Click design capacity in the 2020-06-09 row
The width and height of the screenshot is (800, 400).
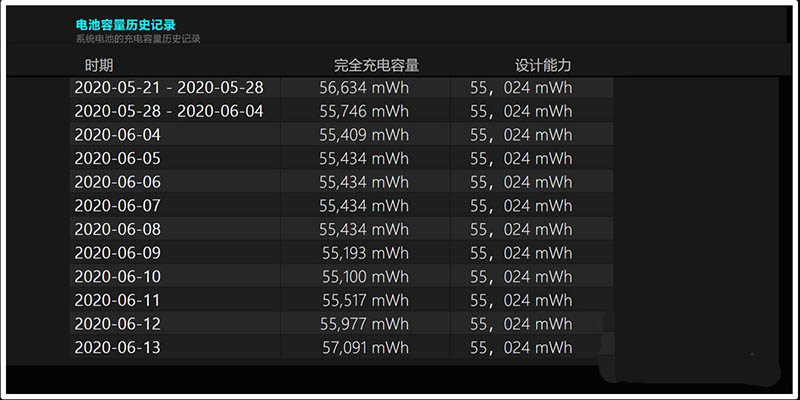[x=521, y=253]
